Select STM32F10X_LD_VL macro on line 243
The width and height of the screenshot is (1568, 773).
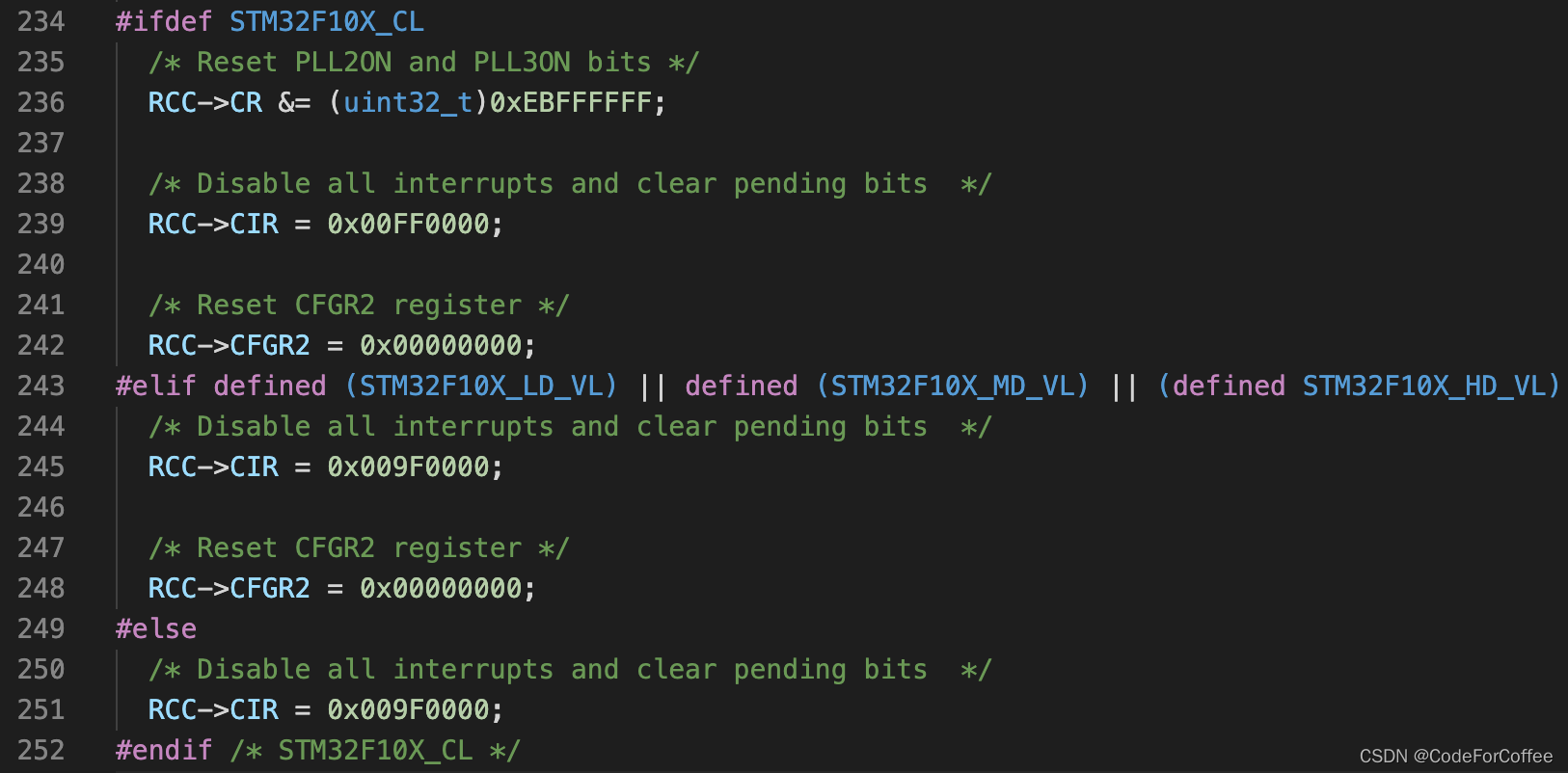point(481,386)
